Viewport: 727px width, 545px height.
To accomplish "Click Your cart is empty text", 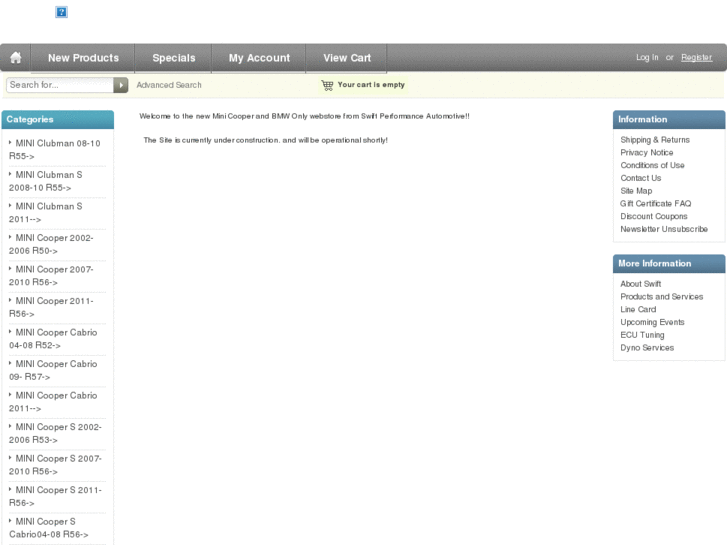I will point(371,84).
